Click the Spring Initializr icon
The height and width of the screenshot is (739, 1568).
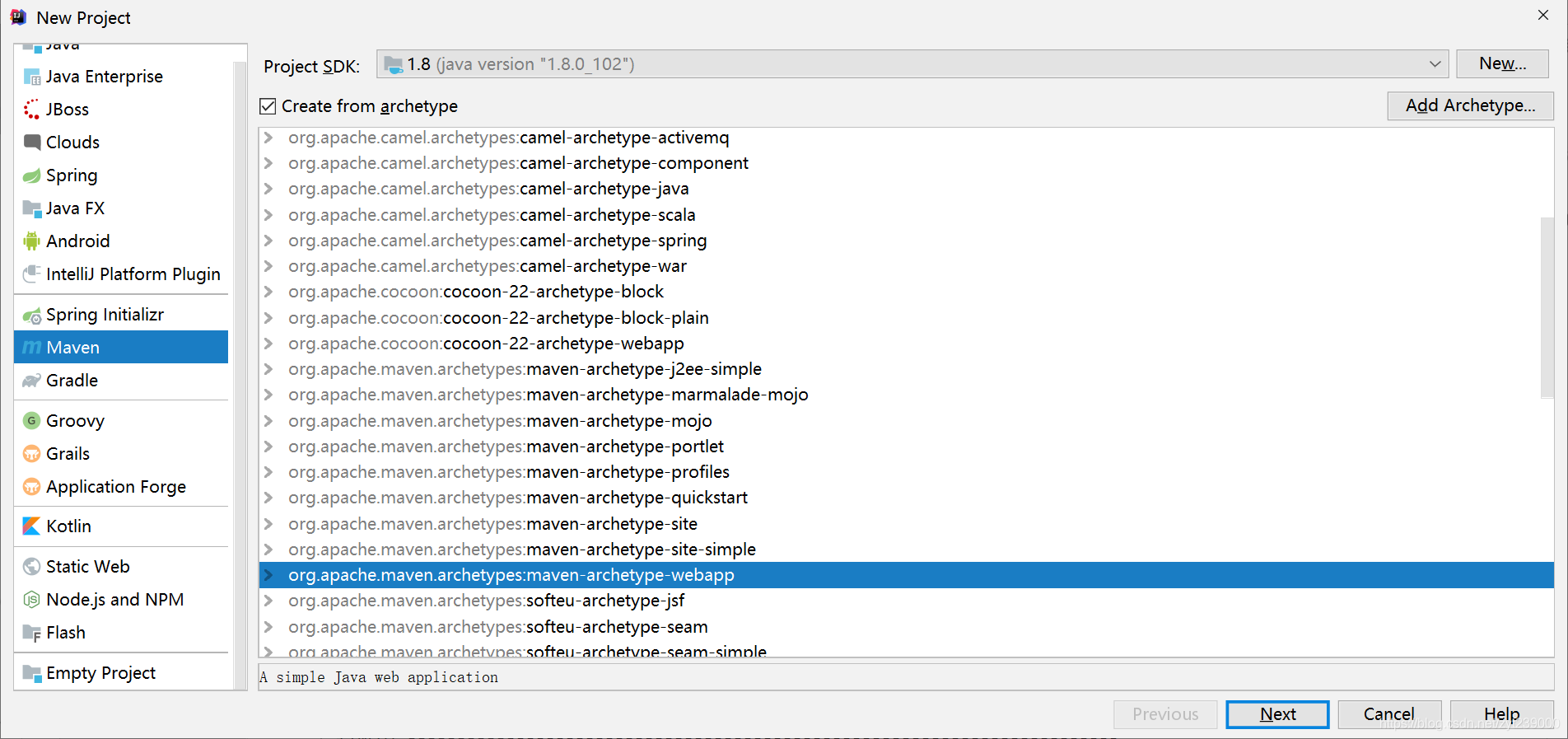pos(32,316)
